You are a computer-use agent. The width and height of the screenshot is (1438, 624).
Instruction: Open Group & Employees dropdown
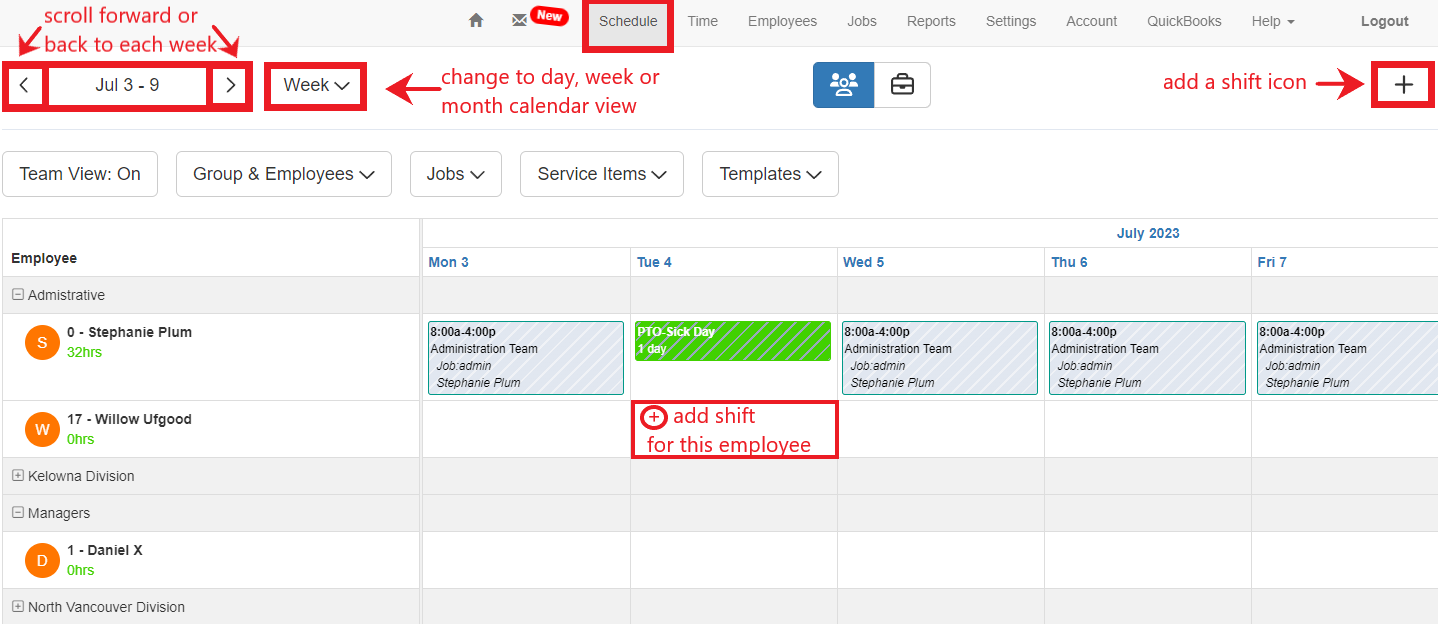(284, 174)
